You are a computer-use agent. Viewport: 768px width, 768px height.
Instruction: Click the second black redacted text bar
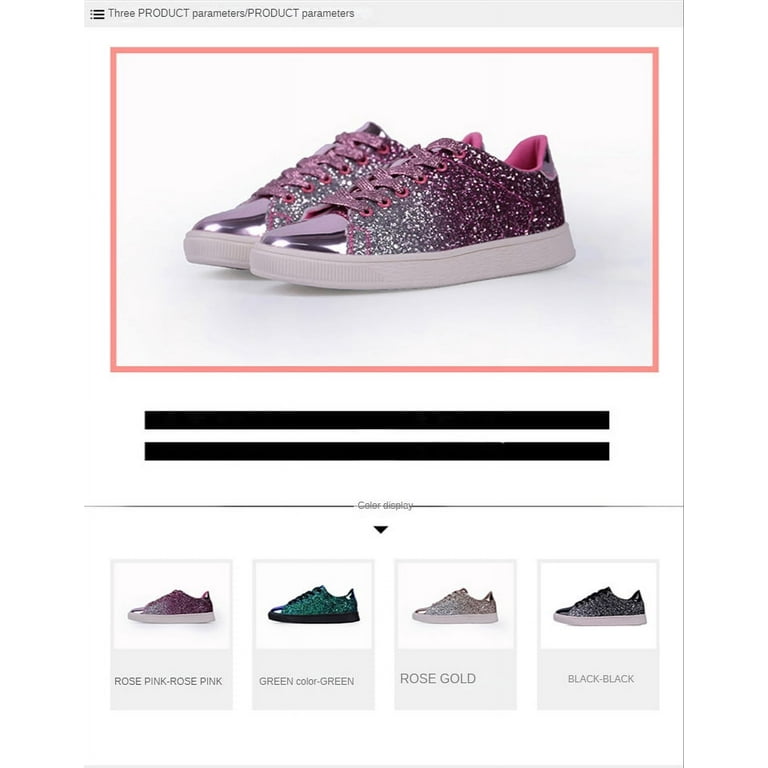(377, 451)
